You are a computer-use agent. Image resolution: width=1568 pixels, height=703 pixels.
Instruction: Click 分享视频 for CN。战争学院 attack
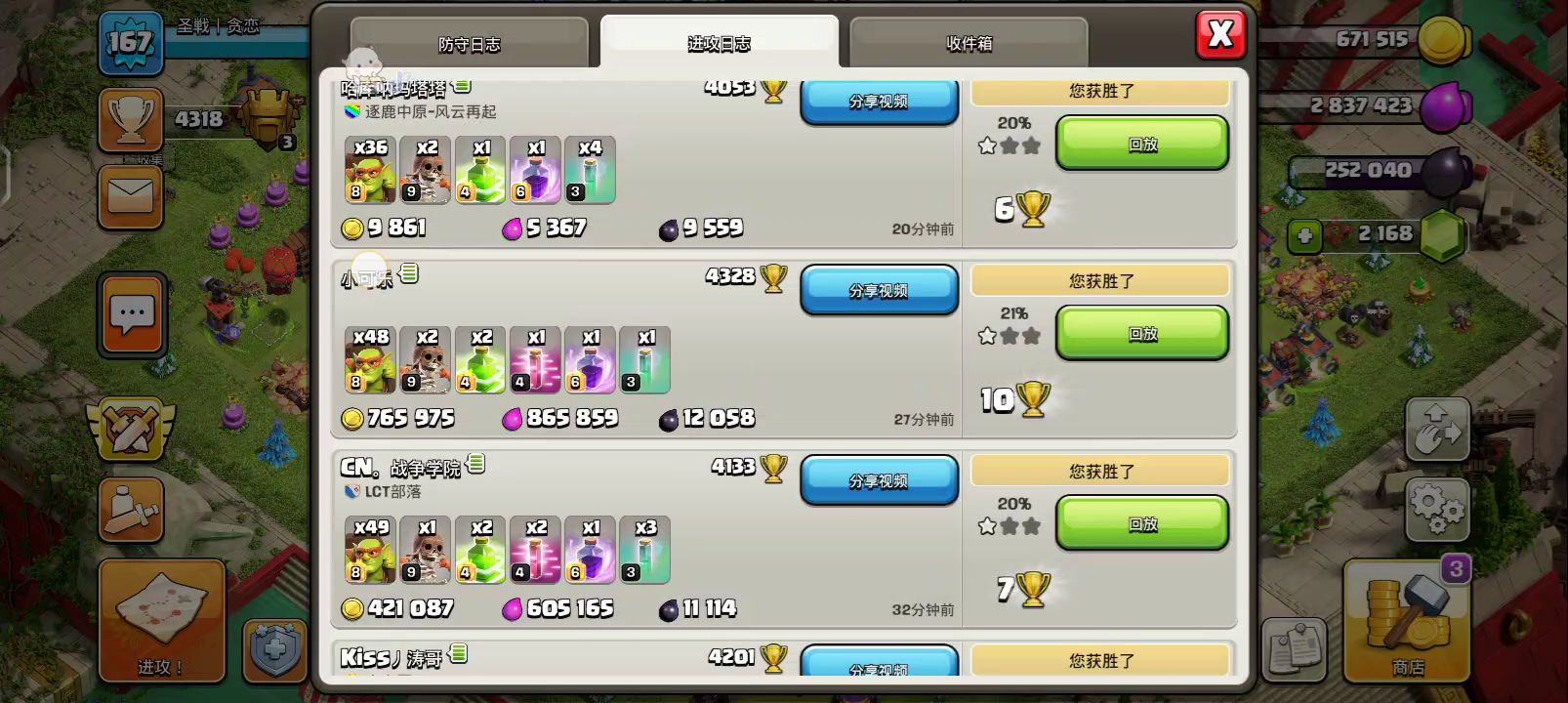point(879,481)
